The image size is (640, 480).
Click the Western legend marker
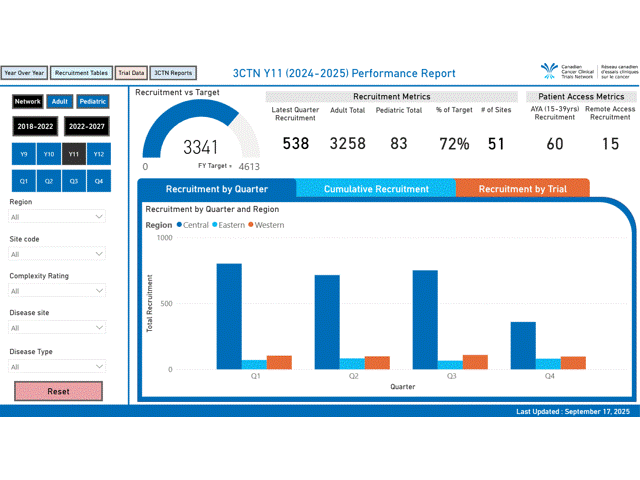pos(252,225)
